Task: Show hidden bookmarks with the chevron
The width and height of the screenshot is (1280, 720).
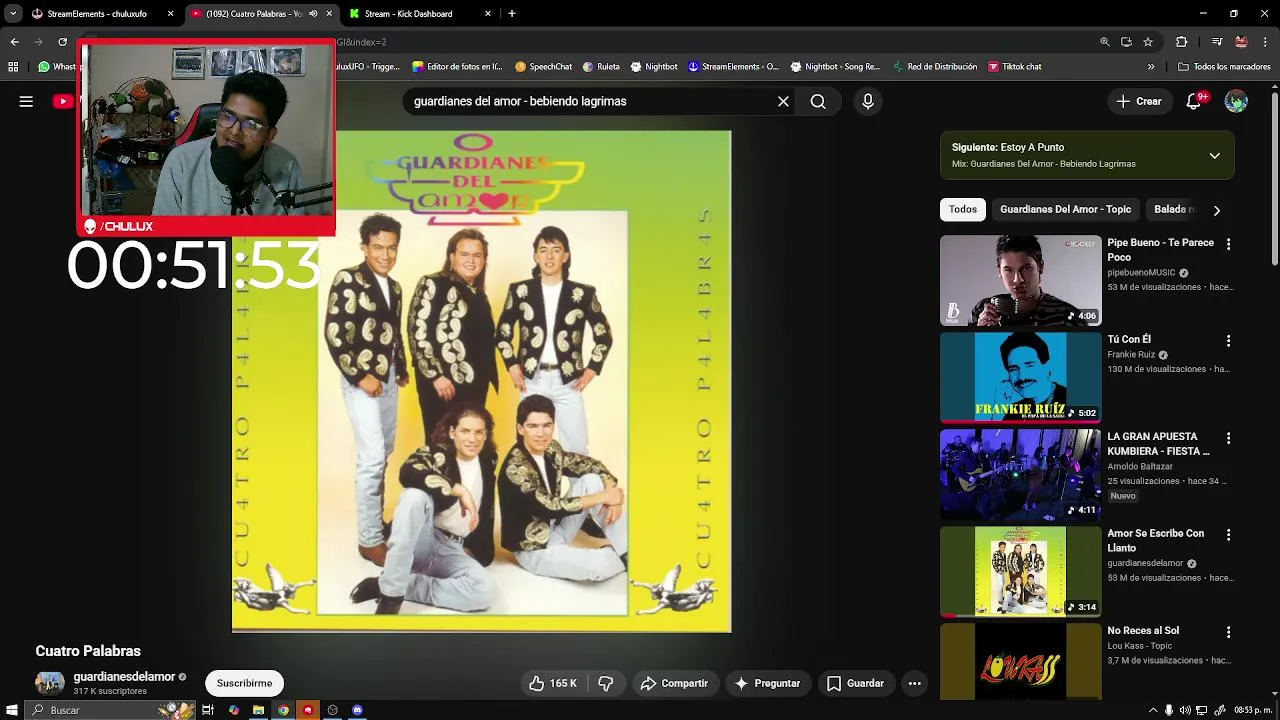Action: [1151, 67]
